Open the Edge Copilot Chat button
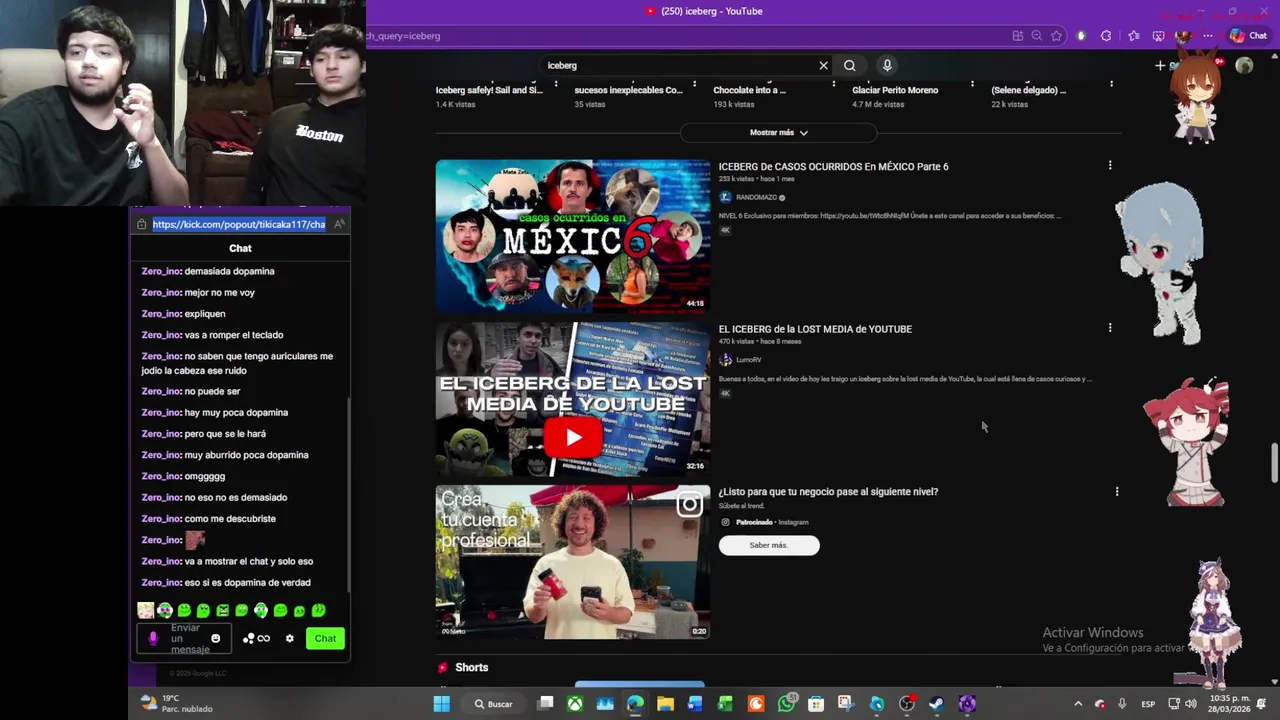Screen dimensions: 1280x720 pyautogui.click(x=1248, y=36)
